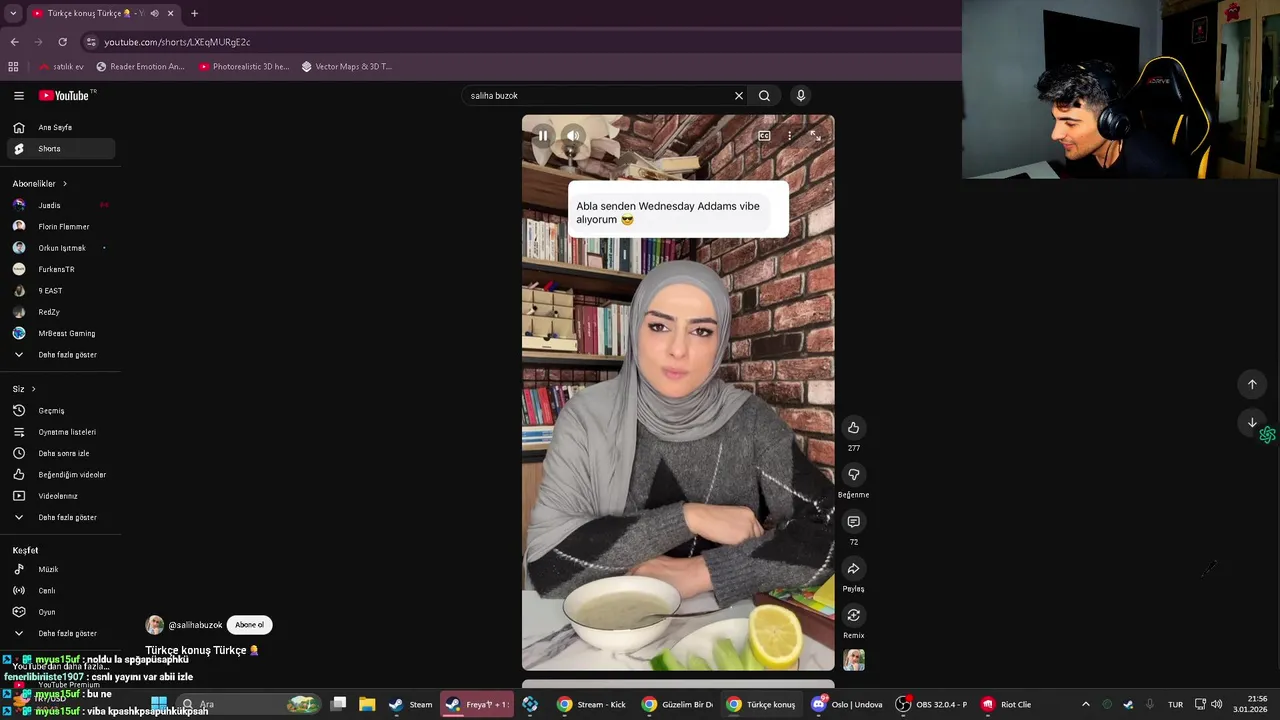1280x720 pixels.
Task: Open the Orkun Işıtmak channel
Action: click(61, 248)
